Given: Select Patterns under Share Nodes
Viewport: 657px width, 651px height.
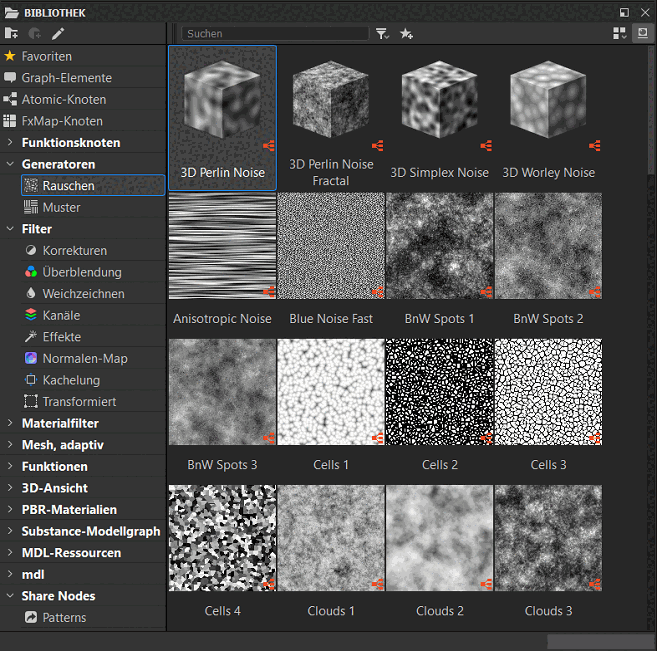Looking at the screenshot, I should tap(93, 617).
